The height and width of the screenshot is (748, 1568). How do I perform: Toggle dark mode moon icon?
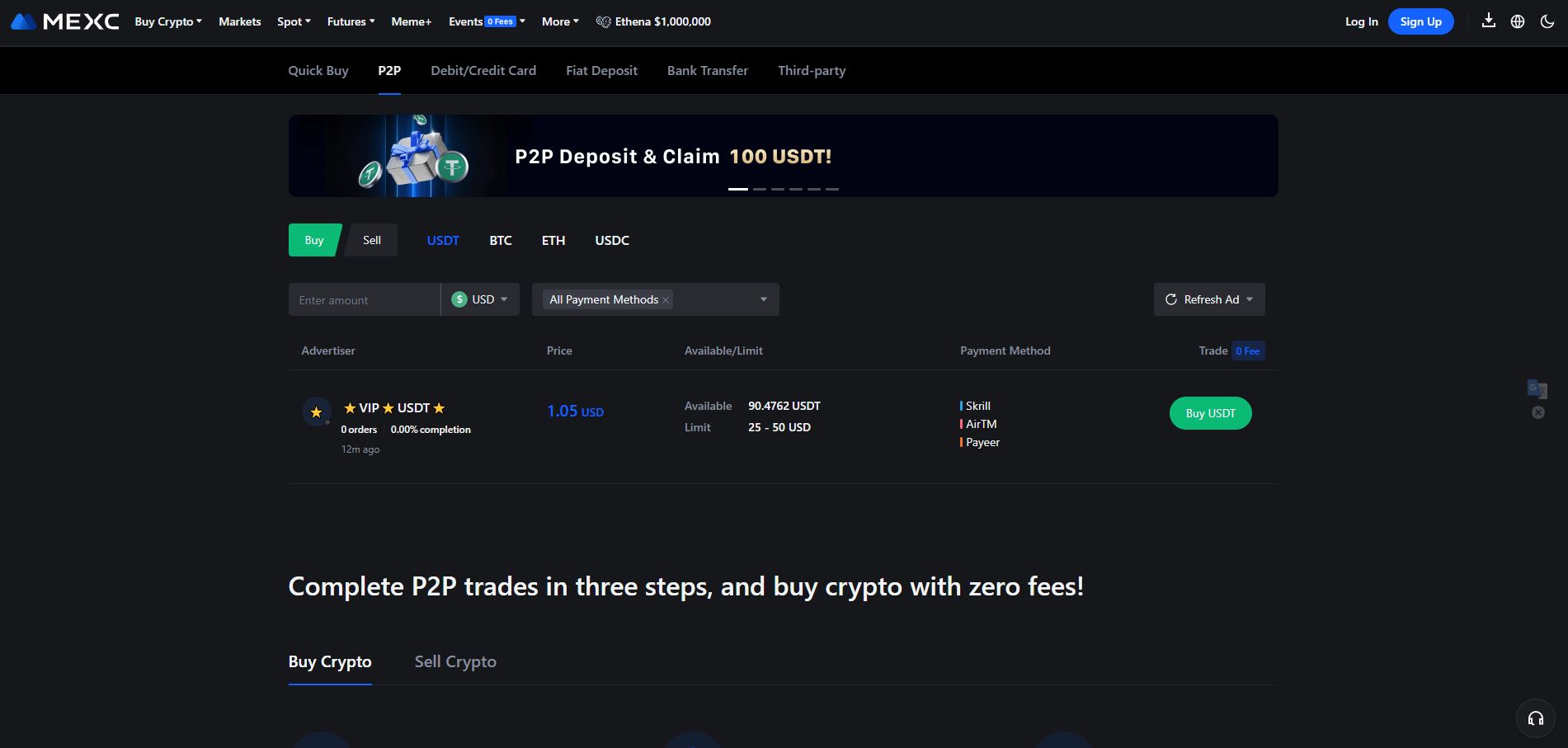pos(1547,21)
